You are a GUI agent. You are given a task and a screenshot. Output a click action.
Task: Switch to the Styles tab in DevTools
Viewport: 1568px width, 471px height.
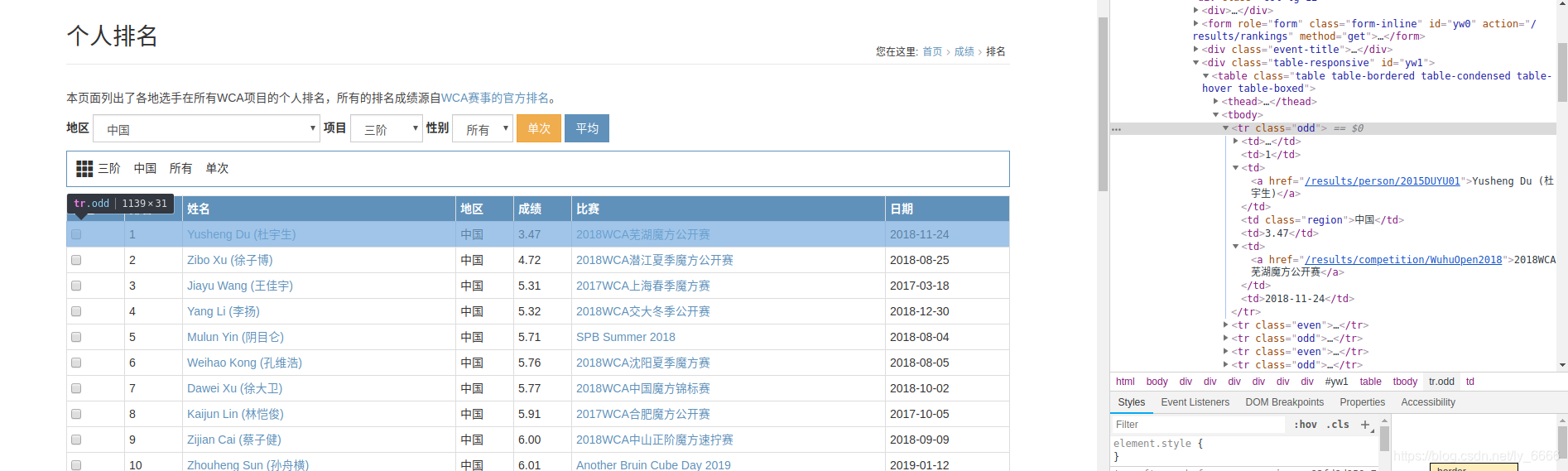(x=1131, y=402)
